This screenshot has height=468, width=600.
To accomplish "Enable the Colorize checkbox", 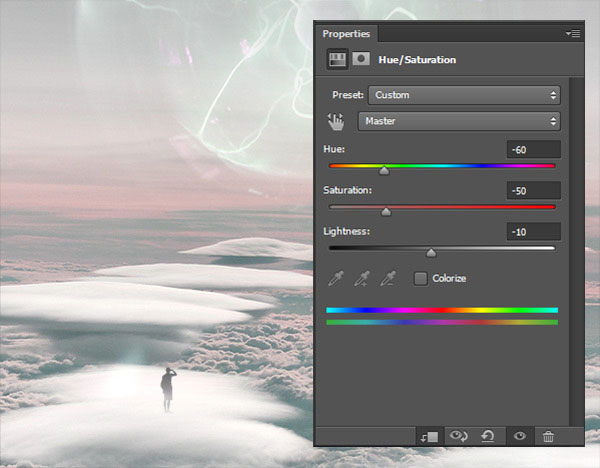I will pos(421,278).
